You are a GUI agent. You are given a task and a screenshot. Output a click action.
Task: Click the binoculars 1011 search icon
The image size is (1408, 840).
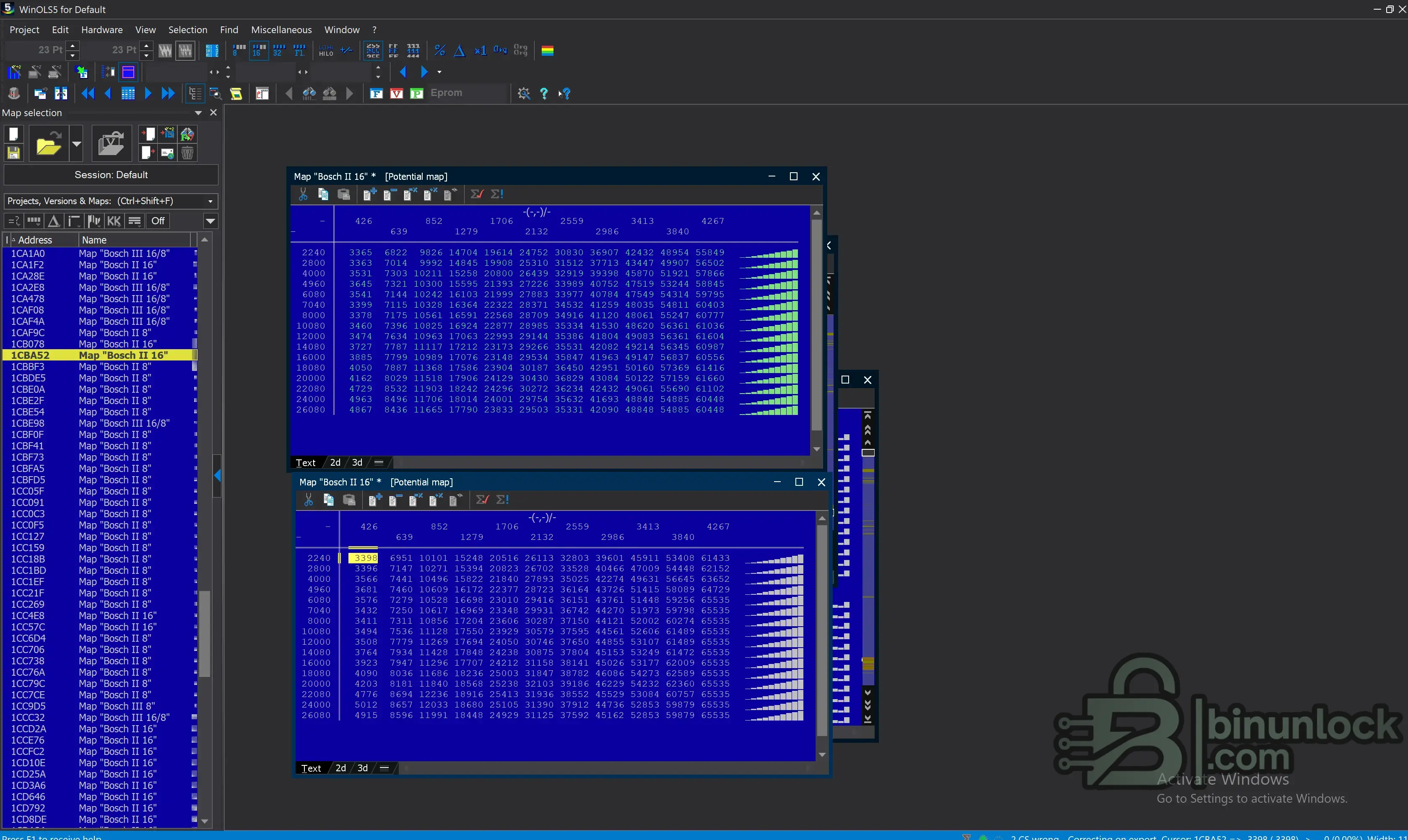point(309,93)
